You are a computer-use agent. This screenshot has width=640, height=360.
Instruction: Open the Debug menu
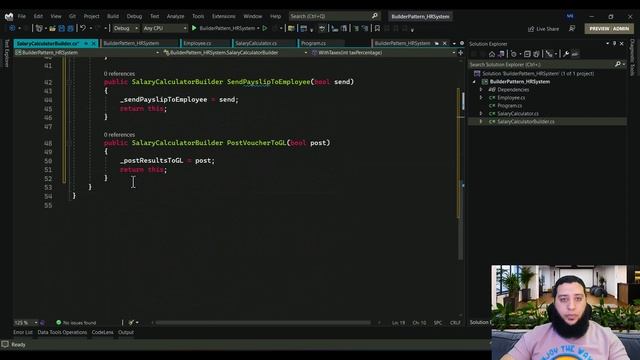[x=134, y=16]
